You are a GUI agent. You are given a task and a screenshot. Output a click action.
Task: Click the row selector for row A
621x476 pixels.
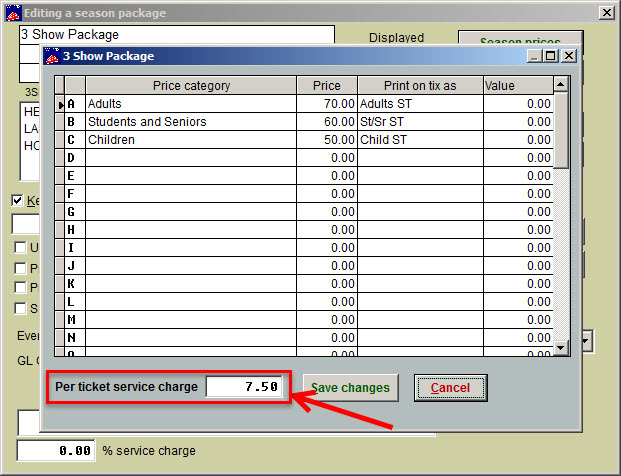(60, 104)
